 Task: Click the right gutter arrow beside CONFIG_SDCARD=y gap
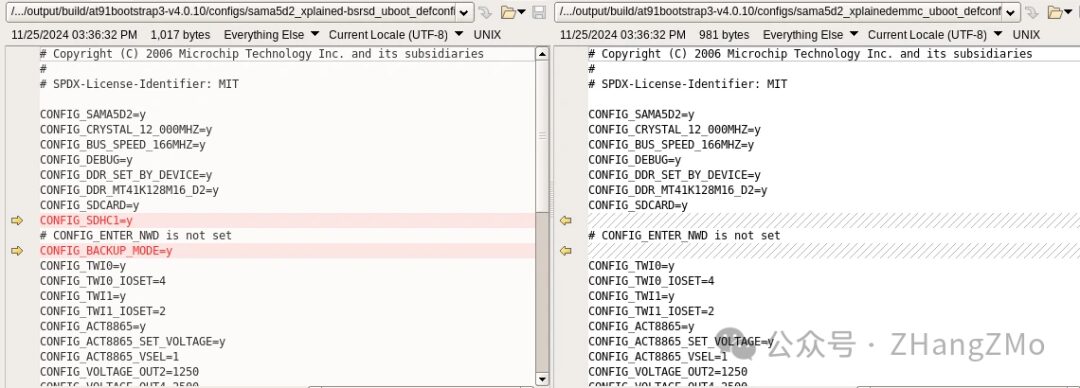565,221
